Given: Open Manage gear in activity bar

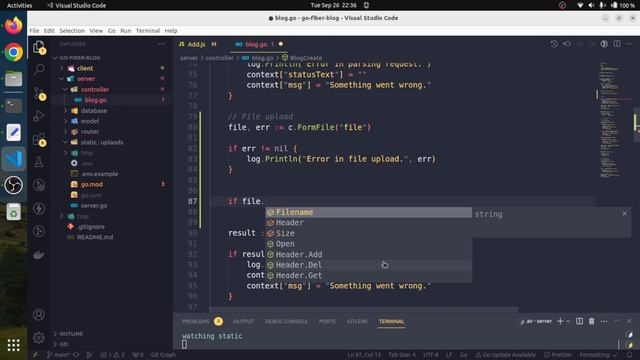Looking at the screenshot, I should 39,338.
